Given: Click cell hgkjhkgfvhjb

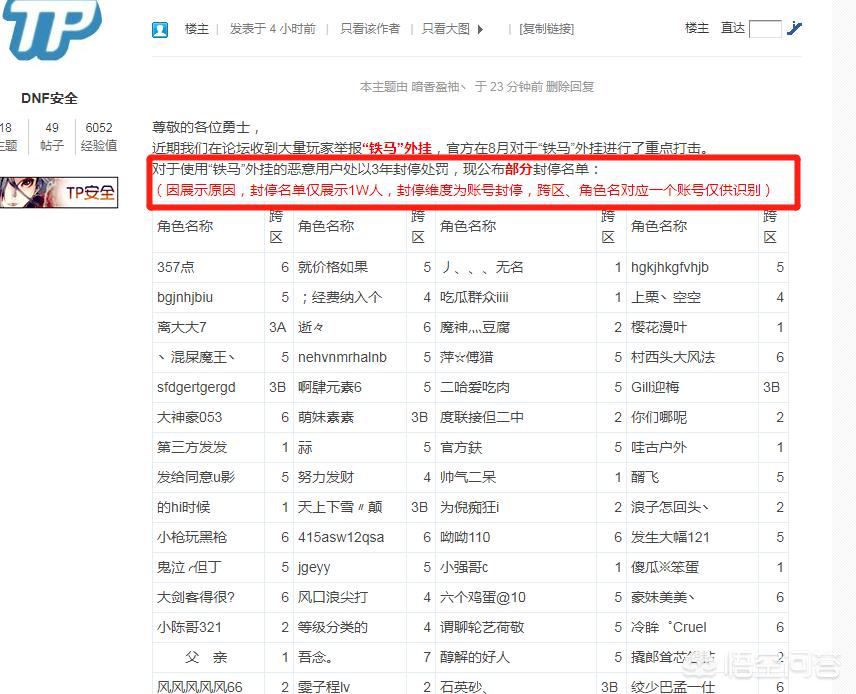Looking at the screenshot, I should pyautogui.click(x=670, y=267).
